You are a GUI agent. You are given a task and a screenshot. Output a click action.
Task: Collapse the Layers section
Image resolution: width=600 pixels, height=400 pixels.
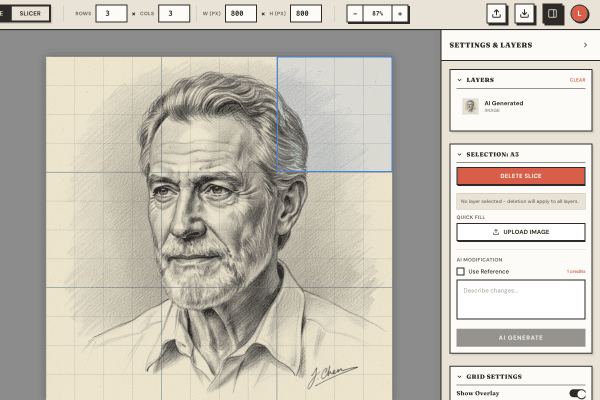pyautogui.click(x=459, y=80)
